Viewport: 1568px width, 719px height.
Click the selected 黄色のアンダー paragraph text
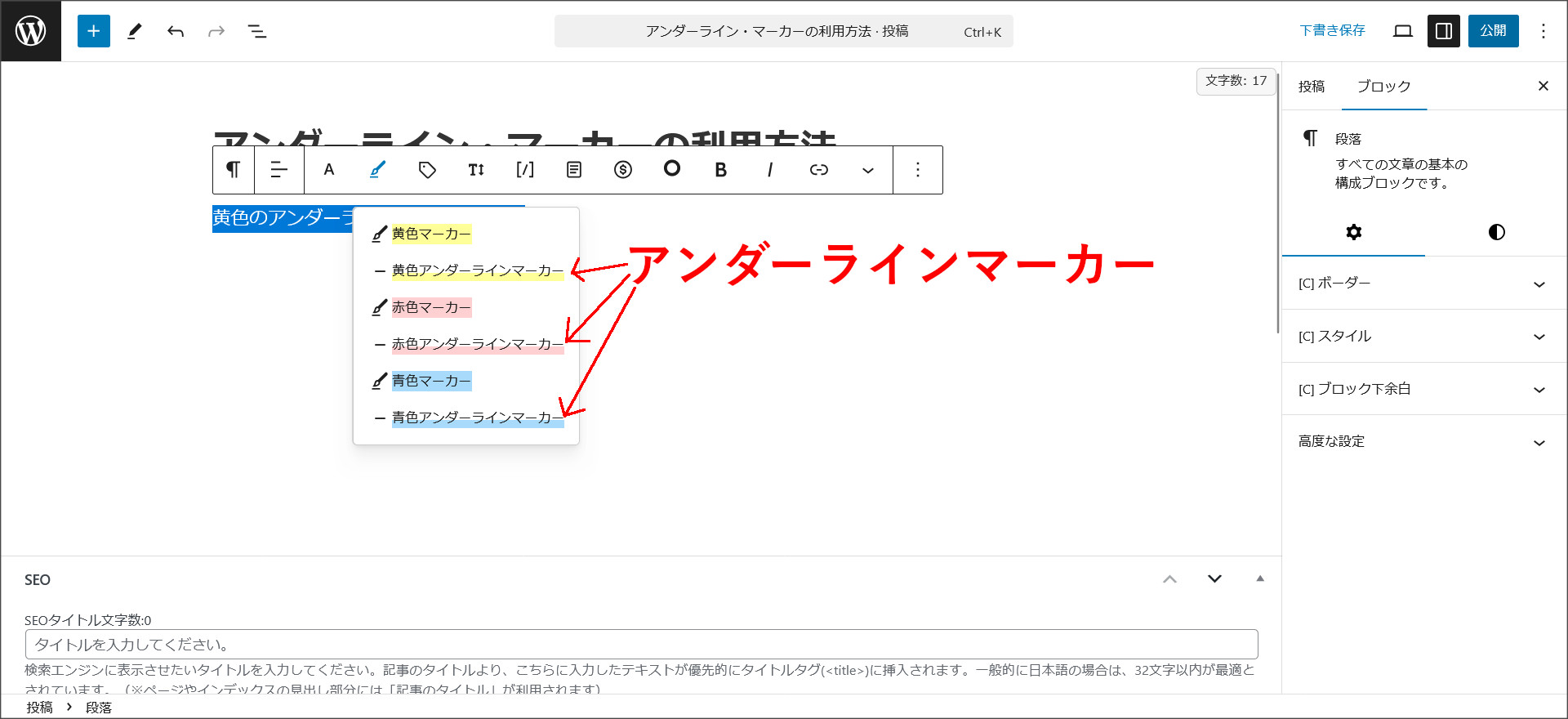click(283, 218)
